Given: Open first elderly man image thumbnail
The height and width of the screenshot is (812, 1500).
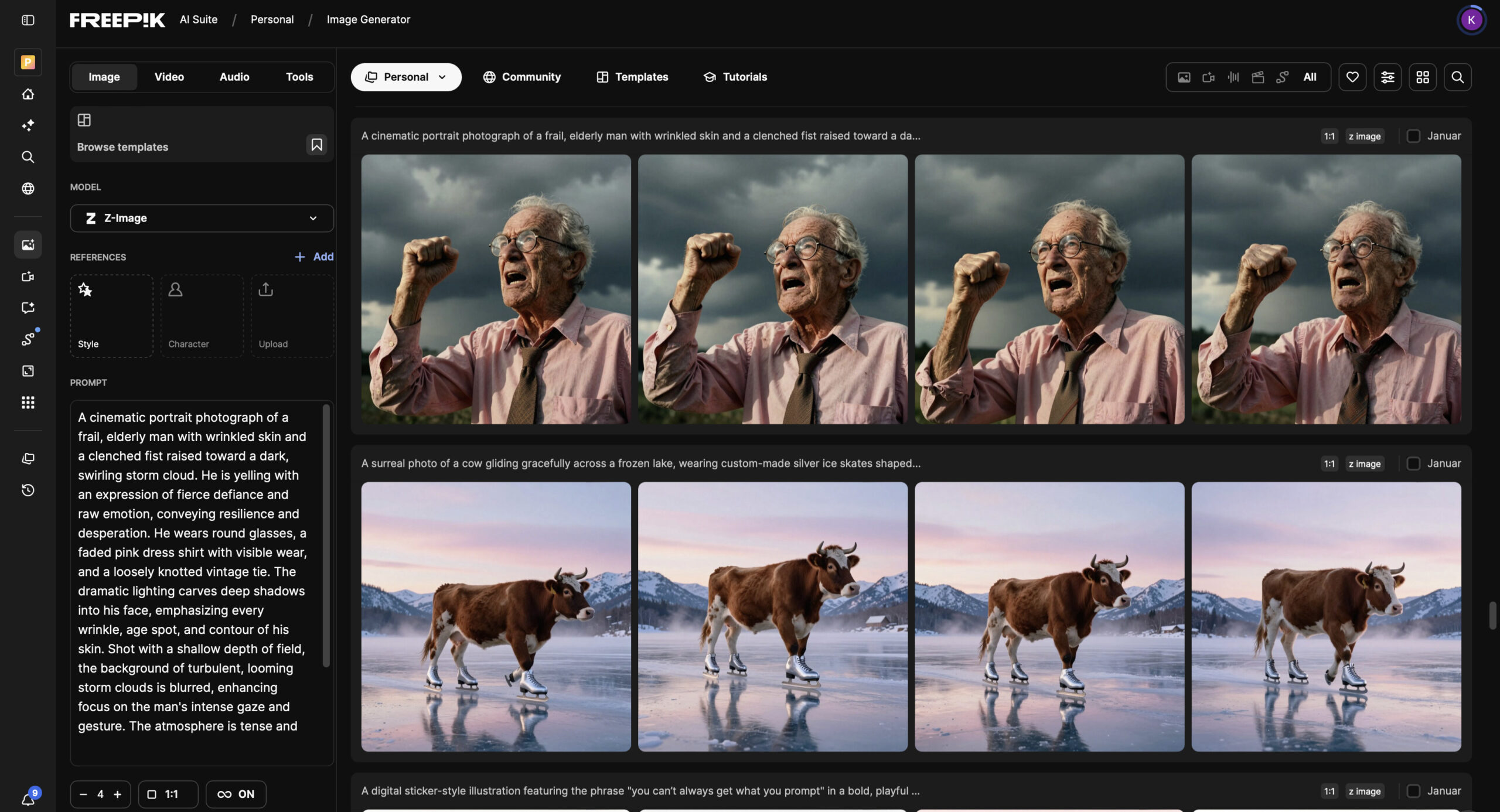Looking at the screenshot, I should click(496, 289).
